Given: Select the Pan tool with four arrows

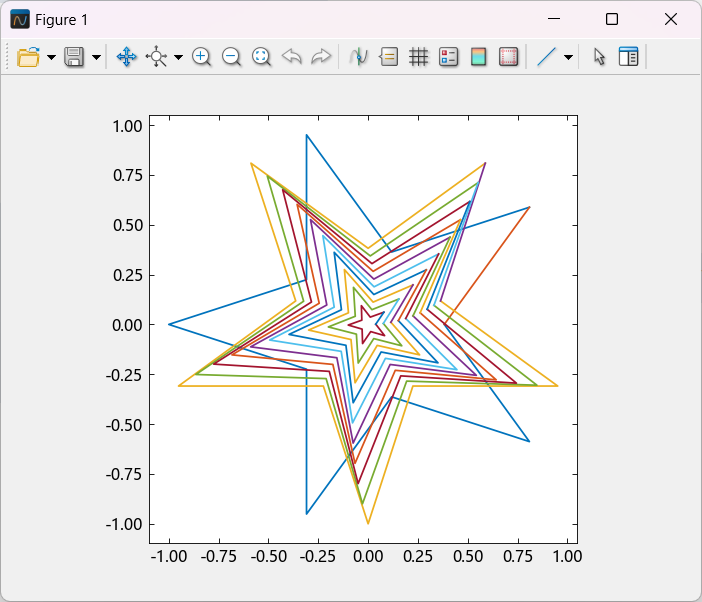Looking at the screenshot, I should pos(127,57).
